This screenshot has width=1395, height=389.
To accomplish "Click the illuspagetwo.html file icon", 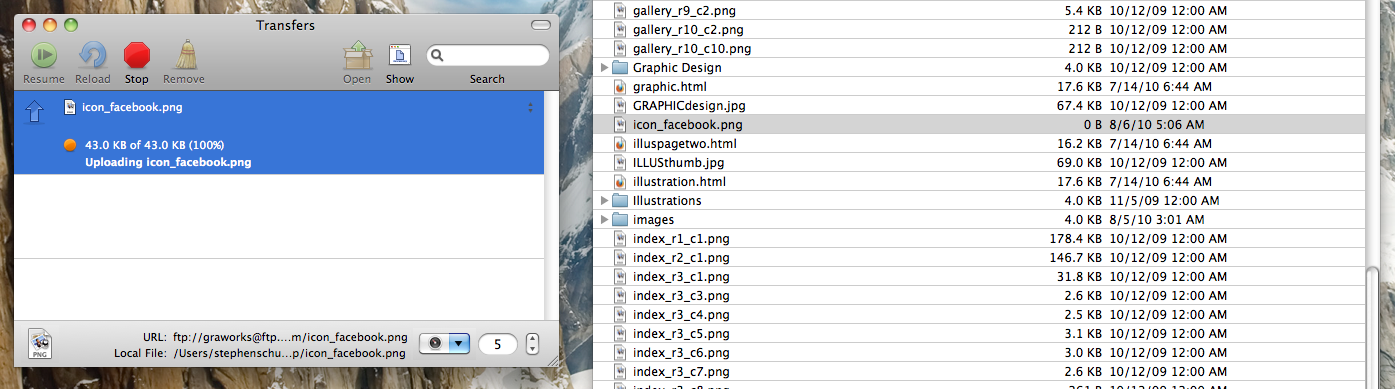I will point(620,144).
